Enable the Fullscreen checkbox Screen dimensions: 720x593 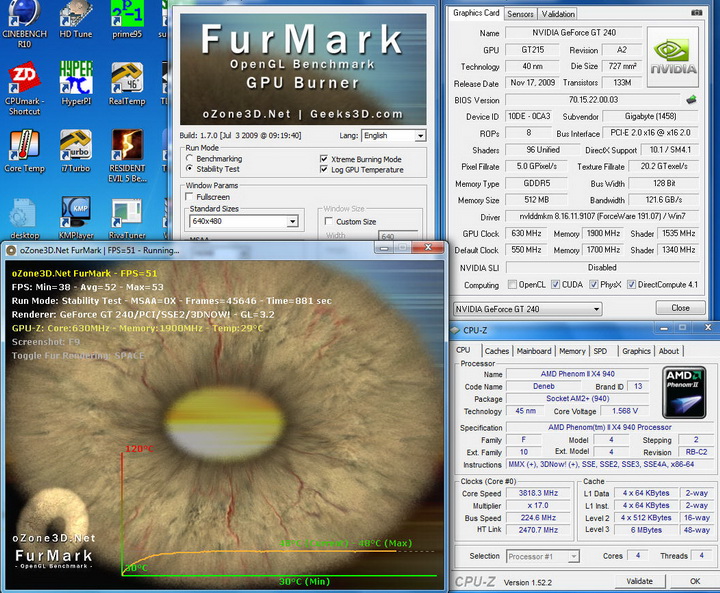pos(189,197)
